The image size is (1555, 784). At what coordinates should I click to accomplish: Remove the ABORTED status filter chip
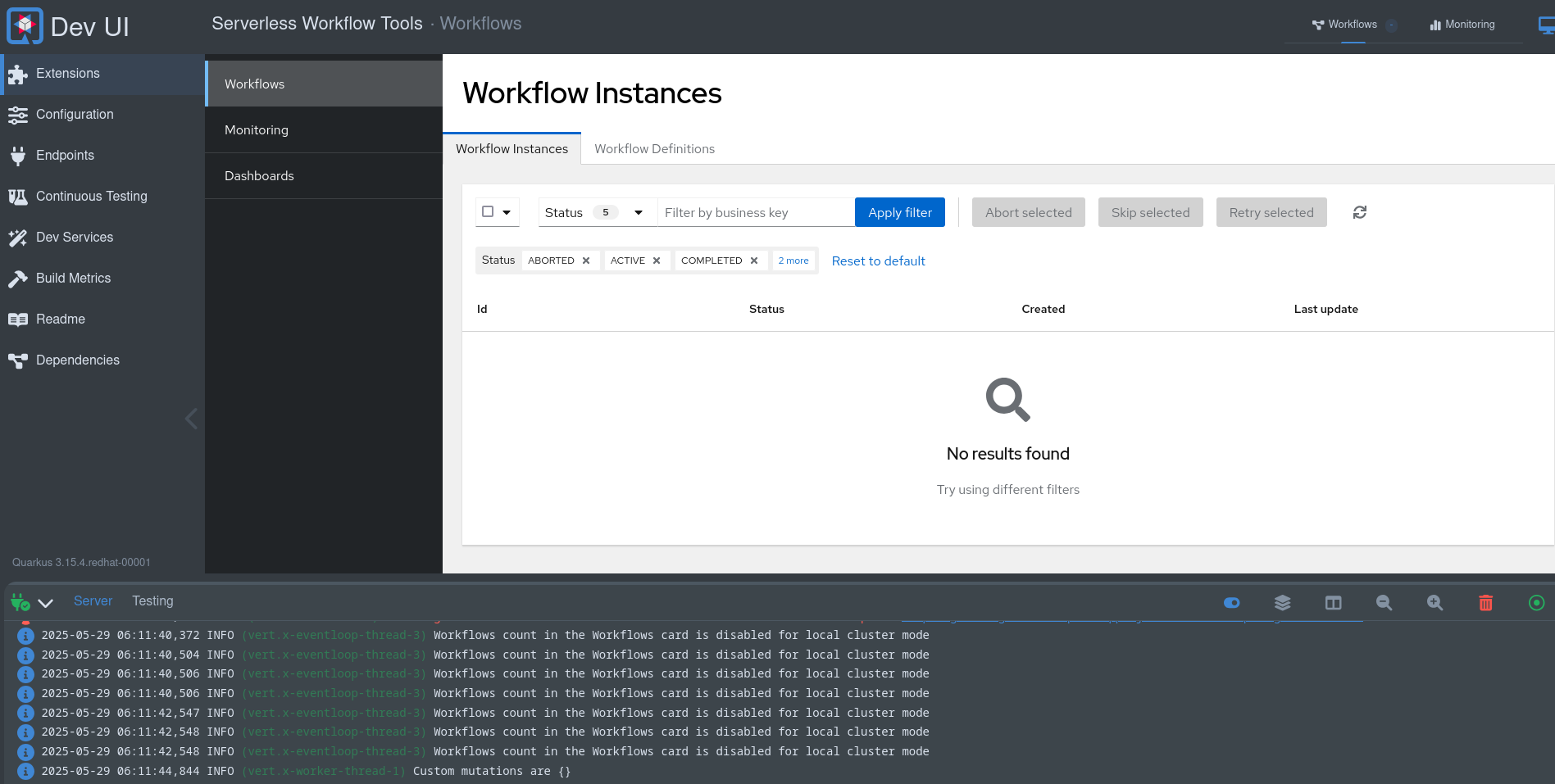[586, 261]
